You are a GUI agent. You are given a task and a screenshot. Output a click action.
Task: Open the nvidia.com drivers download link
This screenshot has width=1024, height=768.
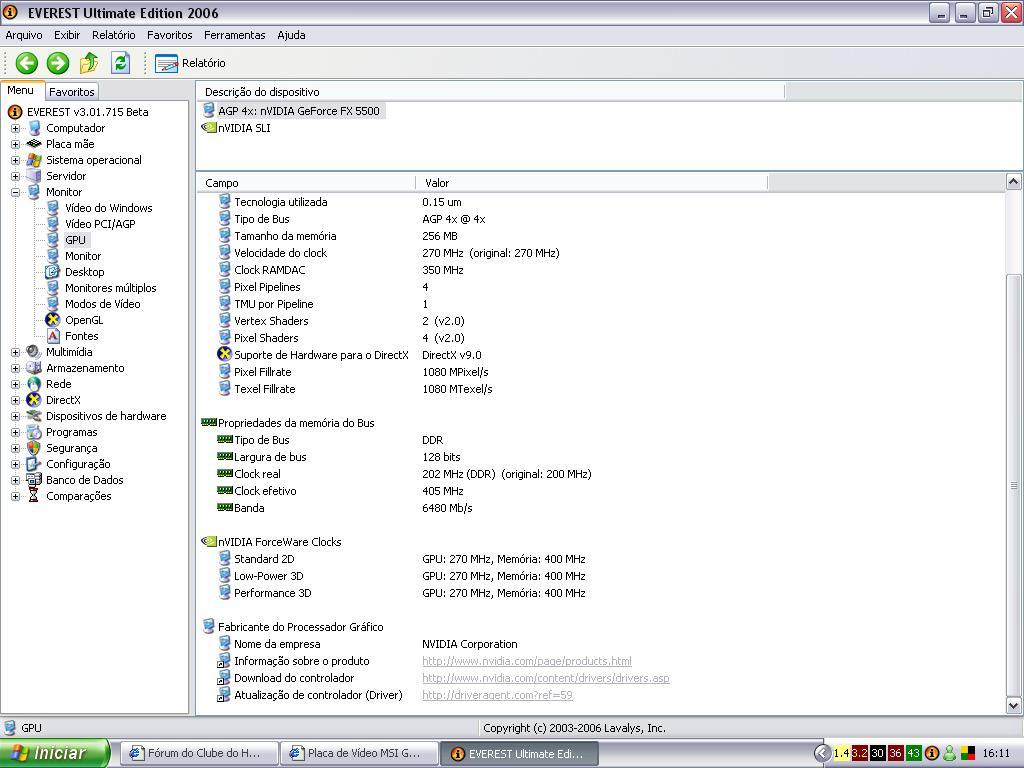click(545, 678)
